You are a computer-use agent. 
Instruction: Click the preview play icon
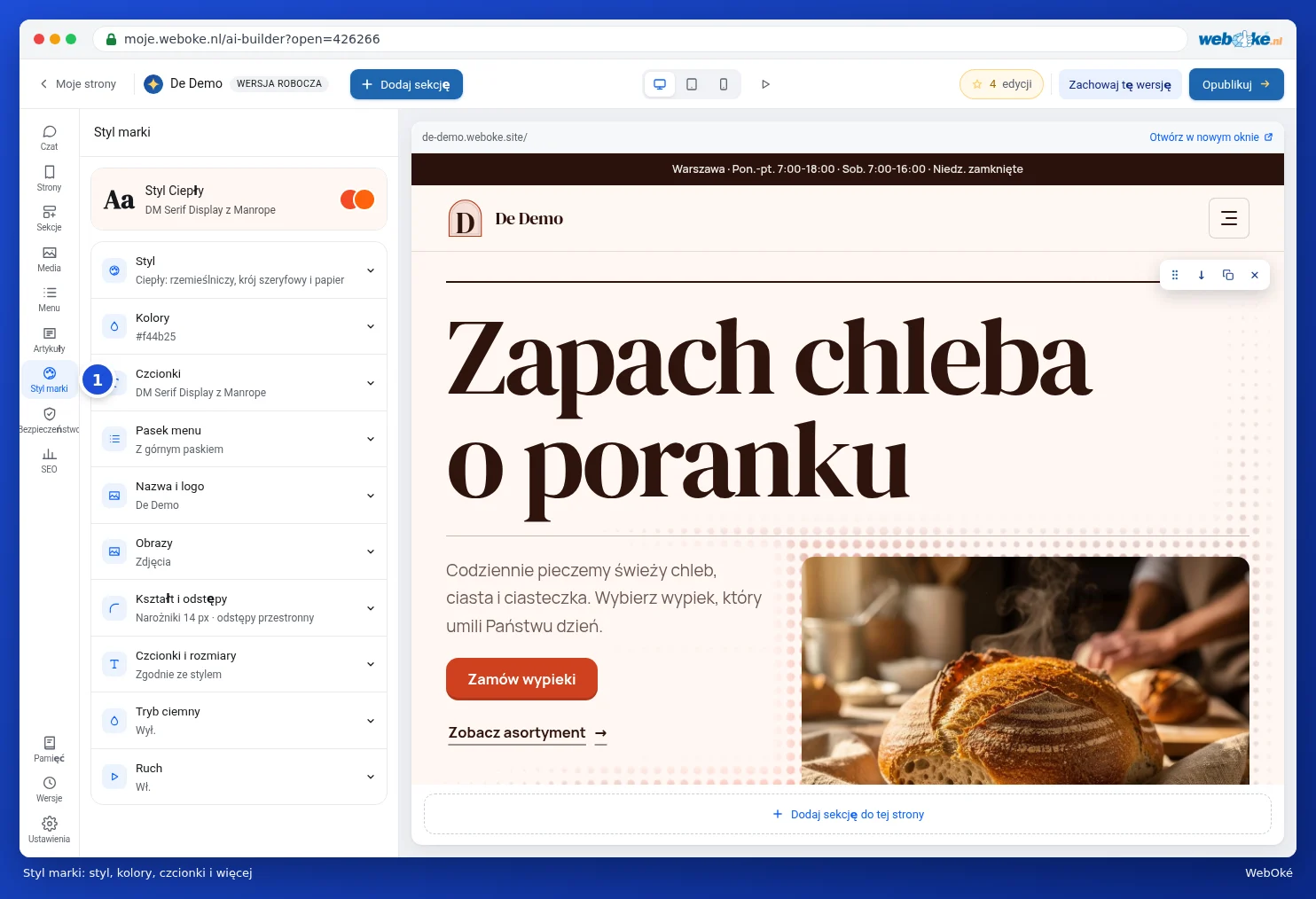coord(765,84)
